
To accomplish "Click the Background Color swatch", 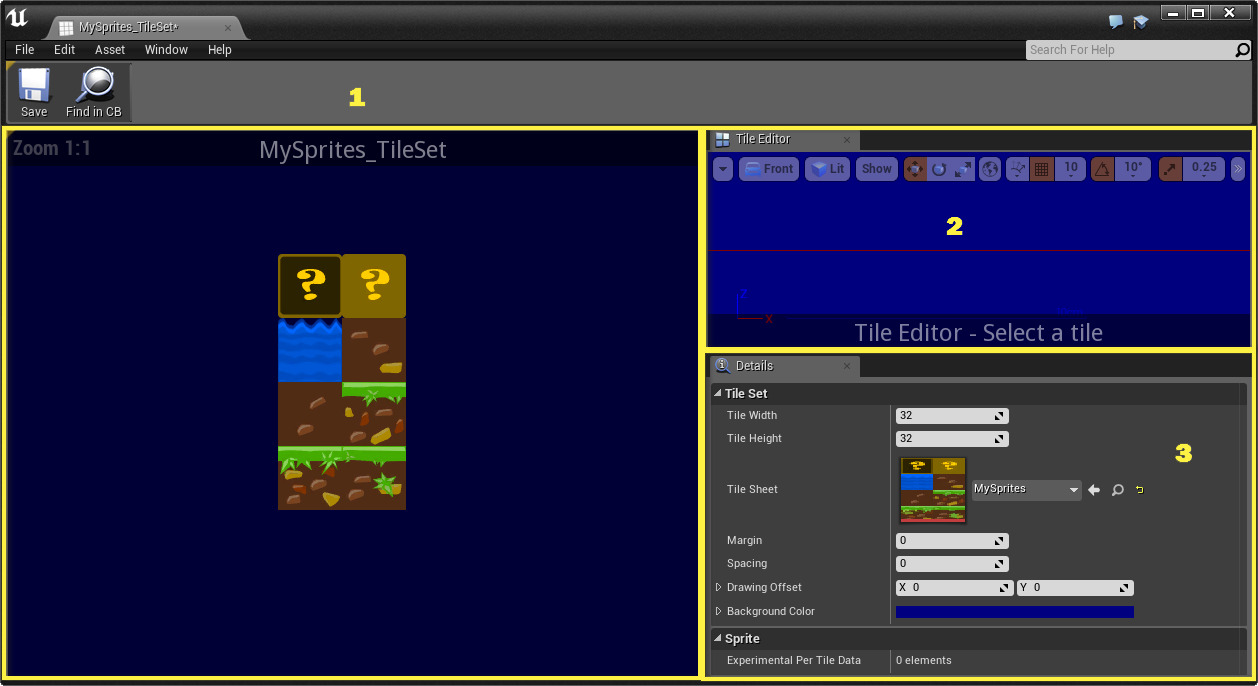I will [x=1014, y=611].
